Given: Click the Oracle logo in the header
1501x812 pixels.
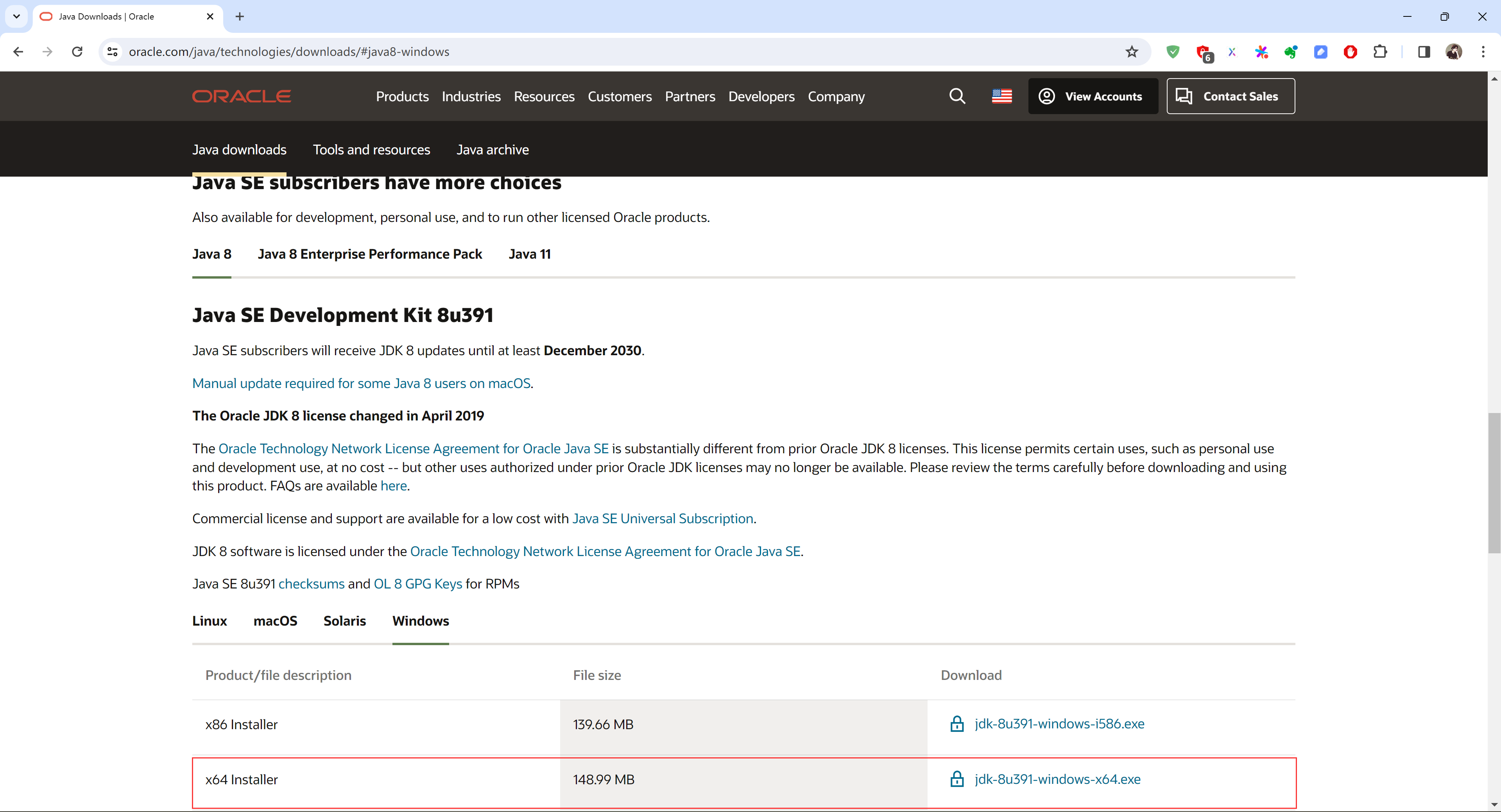Looking at the screenshot, I should pos(242,96).
